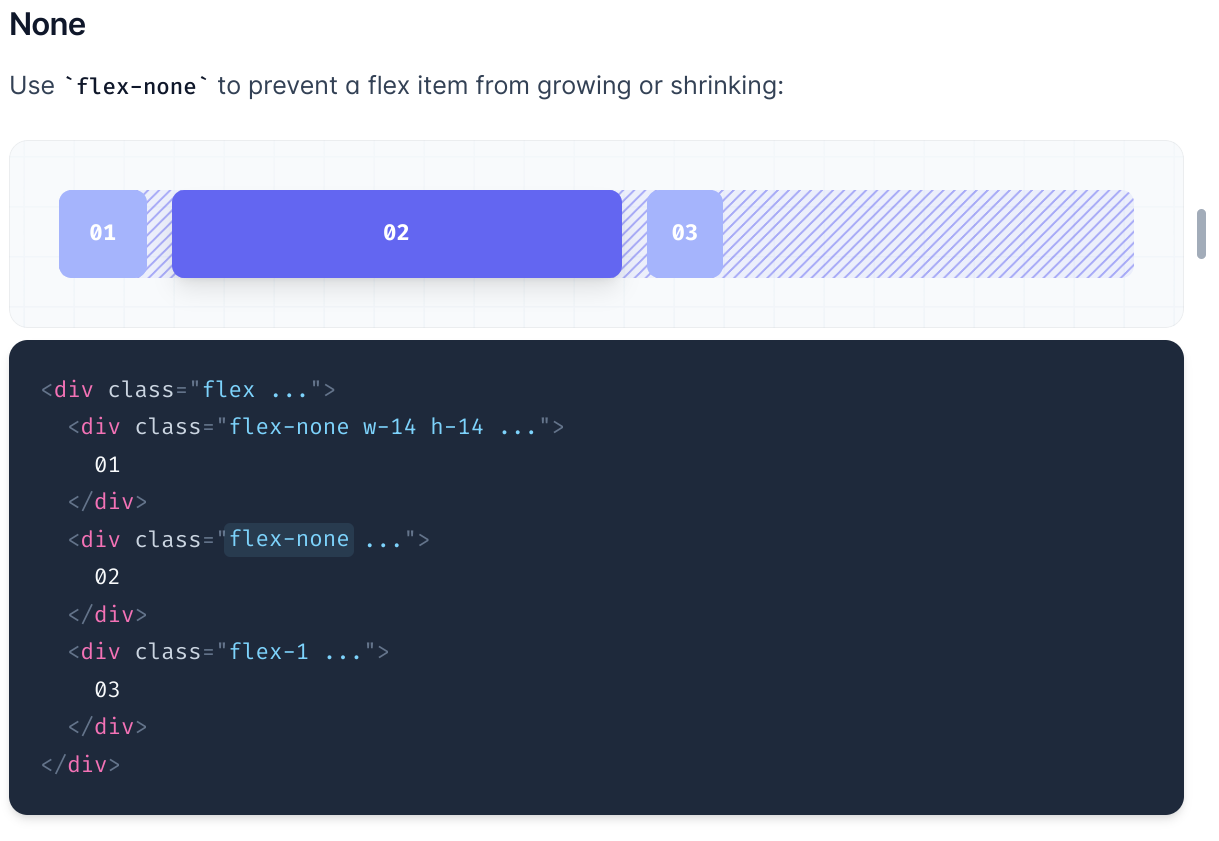Click the text 02 inside the code block

click(107, 576)
